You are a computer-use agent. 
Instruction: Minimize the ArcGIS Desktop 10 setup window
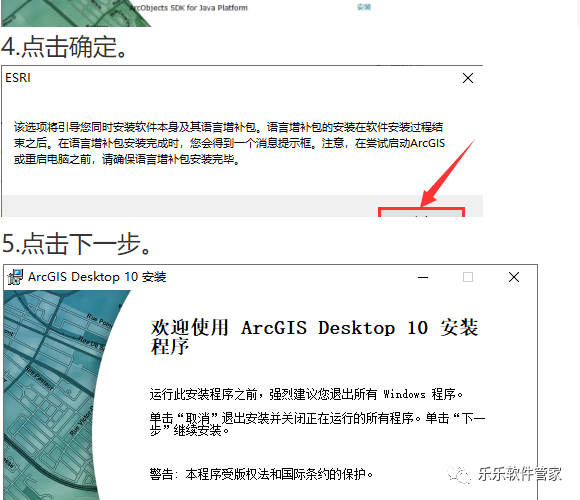point(423,277)
